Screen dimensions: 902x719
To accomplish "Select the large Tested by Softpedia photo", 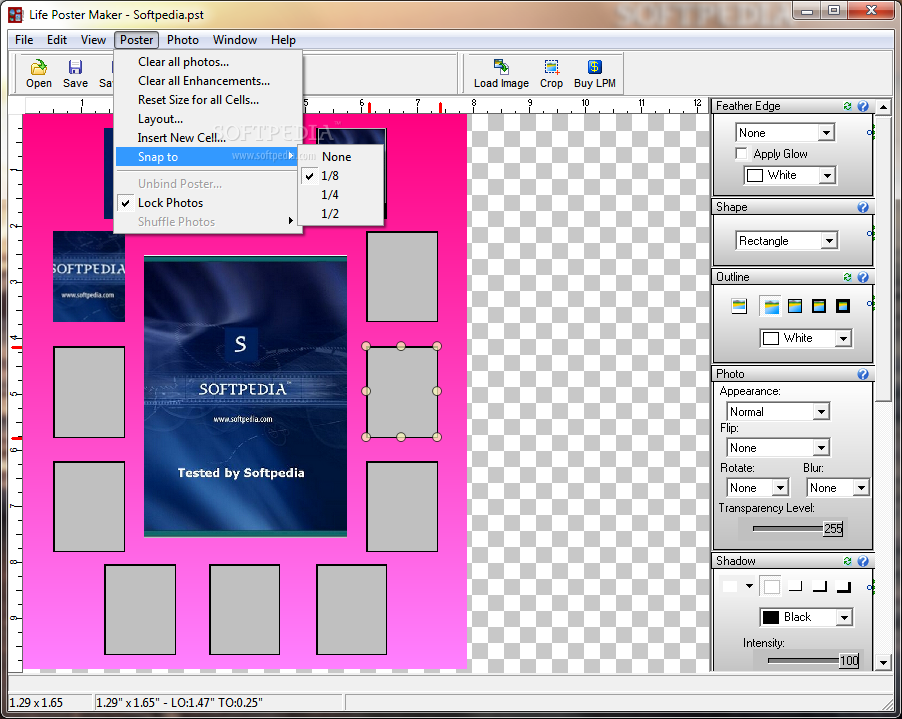I will point(245,396).
